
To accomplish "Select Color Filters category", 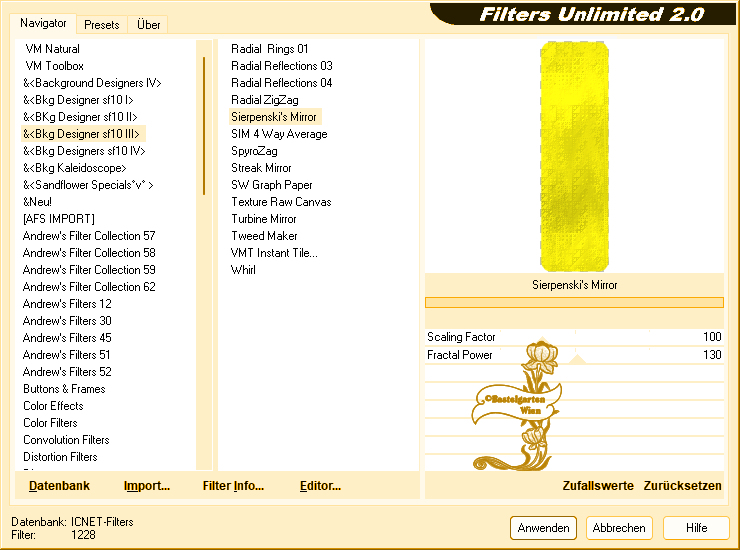I will (x=50, y=423).
